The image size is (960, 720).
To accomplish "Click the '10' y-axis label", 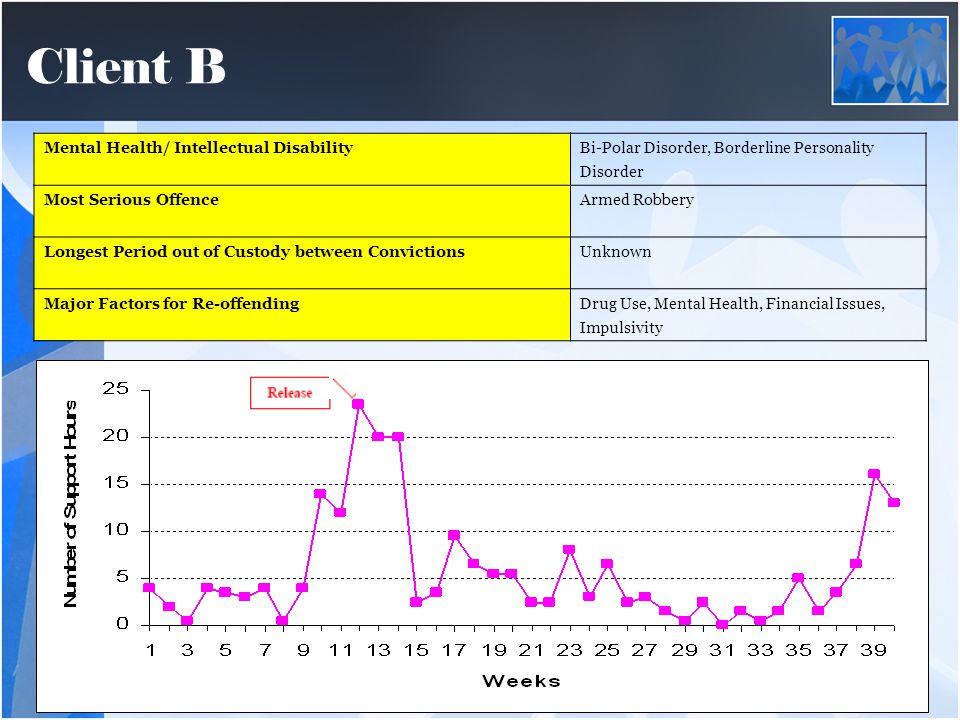I will click(116, 530).
